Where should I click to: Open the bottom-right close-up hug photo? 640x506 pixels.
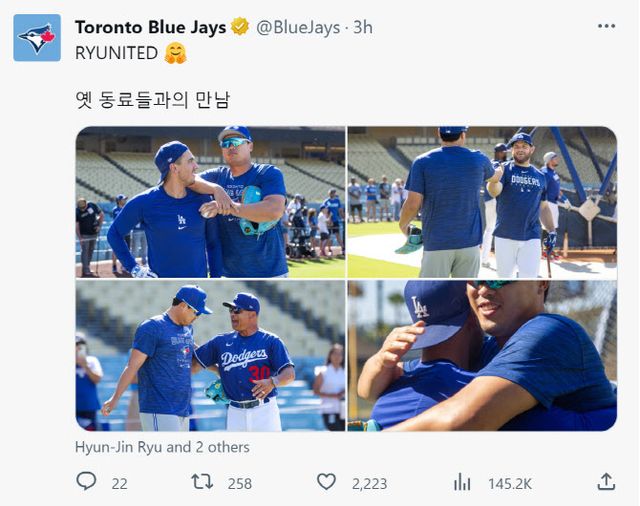coord(481,356)
